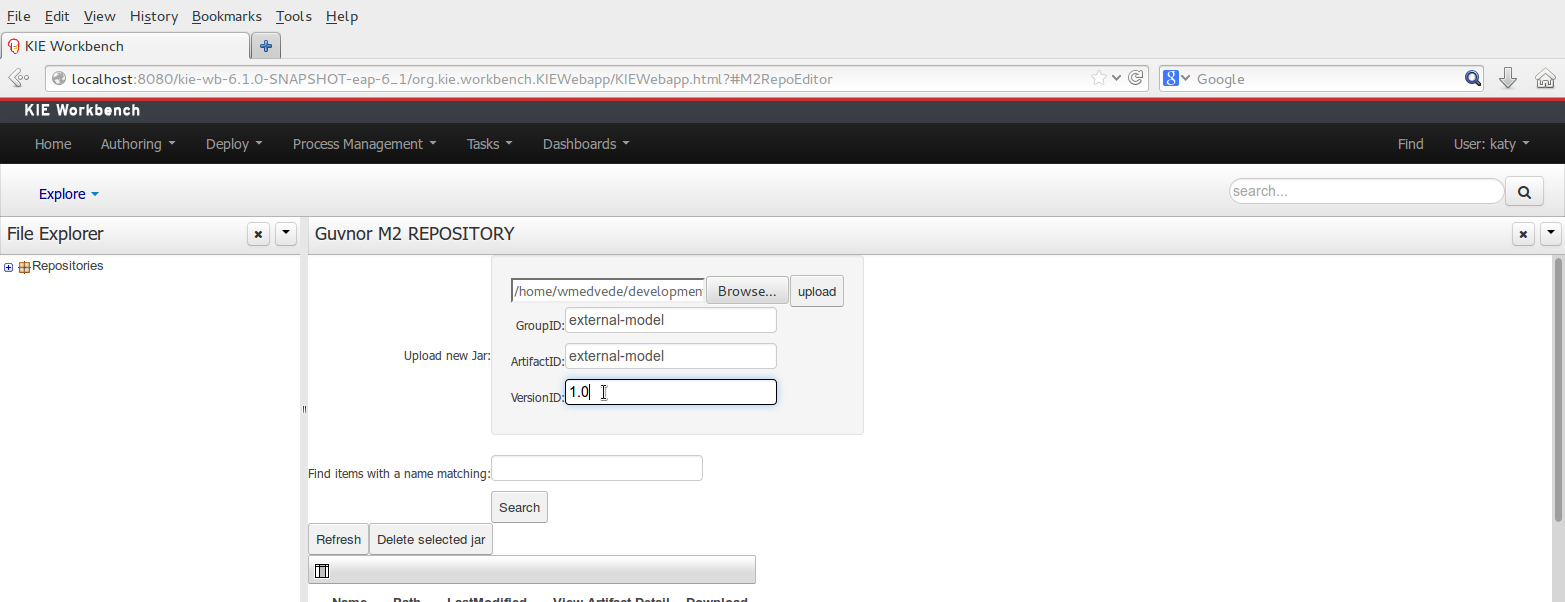Open the Dashboards menu

point(586,144)
